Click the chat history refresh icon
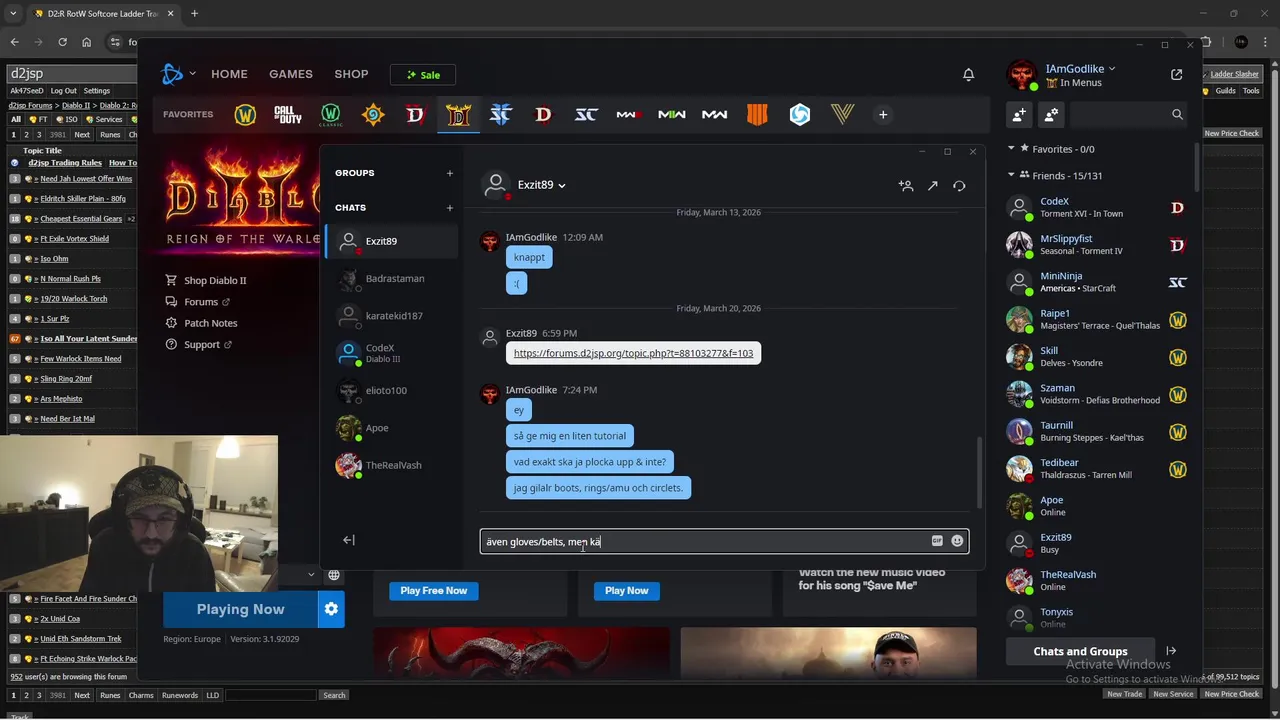The height and width of the screenshot is (720, 1280). [959, 185]
